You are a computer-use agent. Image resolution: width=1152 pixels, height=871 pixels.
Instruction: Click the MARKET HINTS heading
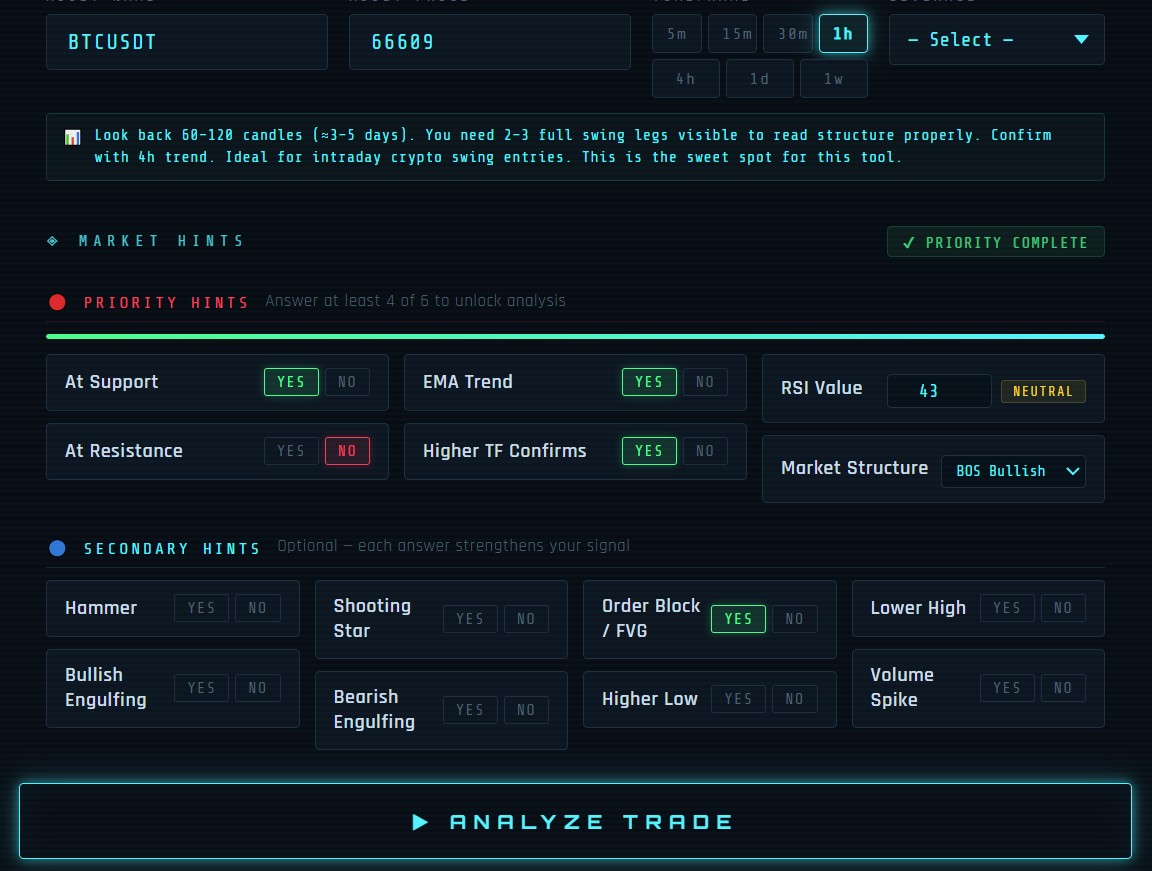(161, 241)
